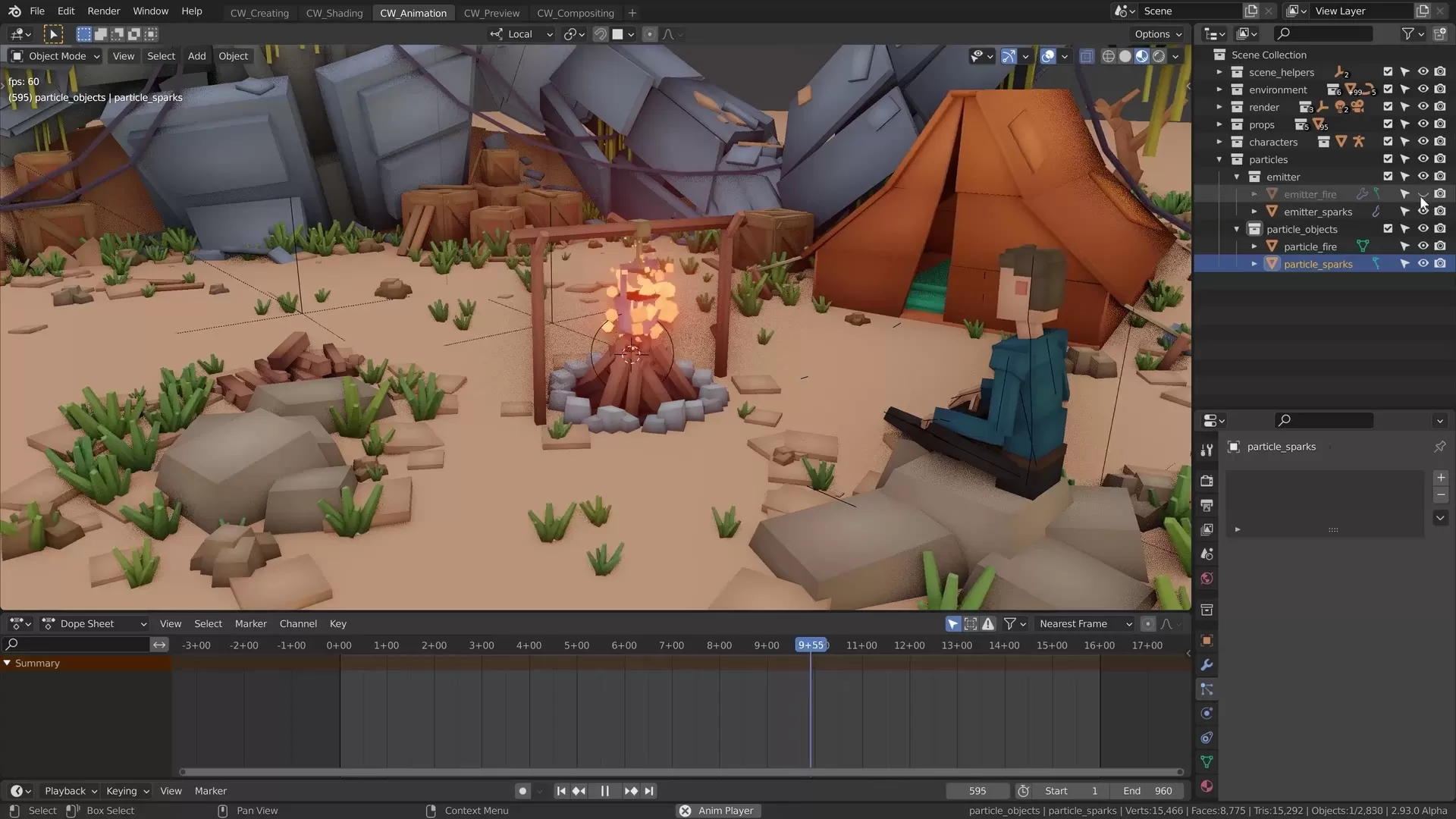Uncheck the environment collection checkbox
This screenshot has width=1456, height=819.
coord(1388,89)
